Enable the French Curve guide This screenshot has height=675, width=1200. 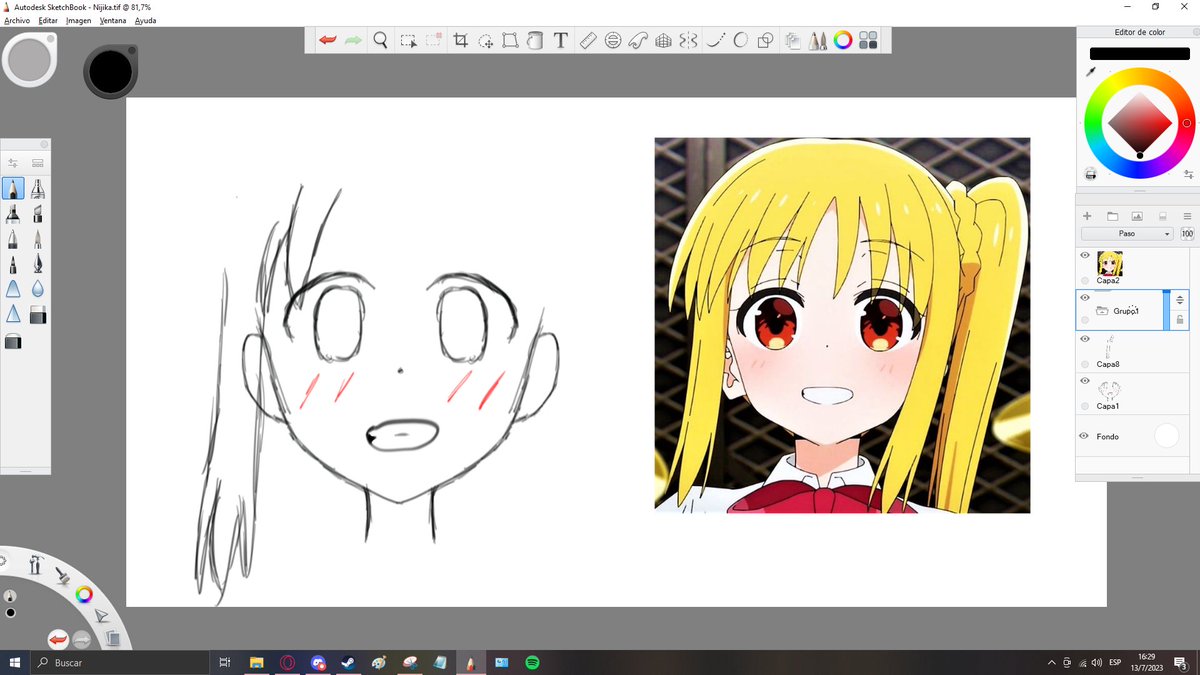638,40
